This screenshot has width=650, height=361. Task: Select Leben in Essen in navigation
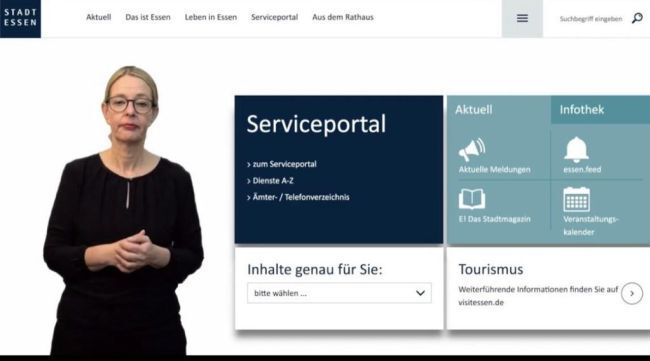tap(211, 17)
